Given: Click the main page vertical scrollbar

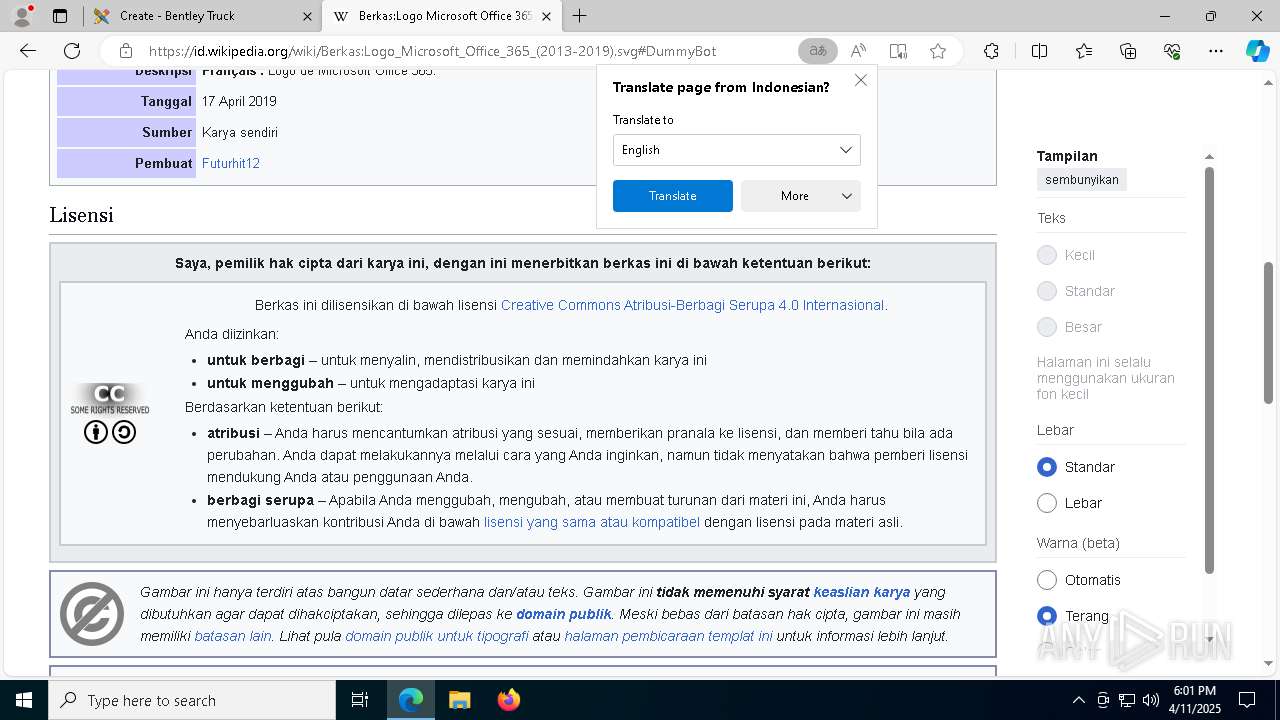Looking at the screenshot, I should (1269, 332).
